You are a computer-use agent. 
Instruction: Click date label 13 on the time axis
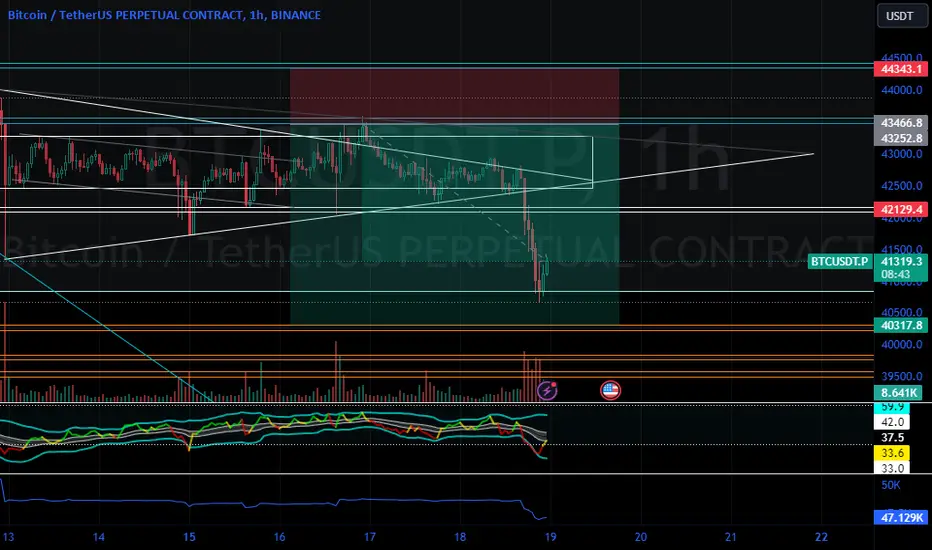tap(8, 537)
